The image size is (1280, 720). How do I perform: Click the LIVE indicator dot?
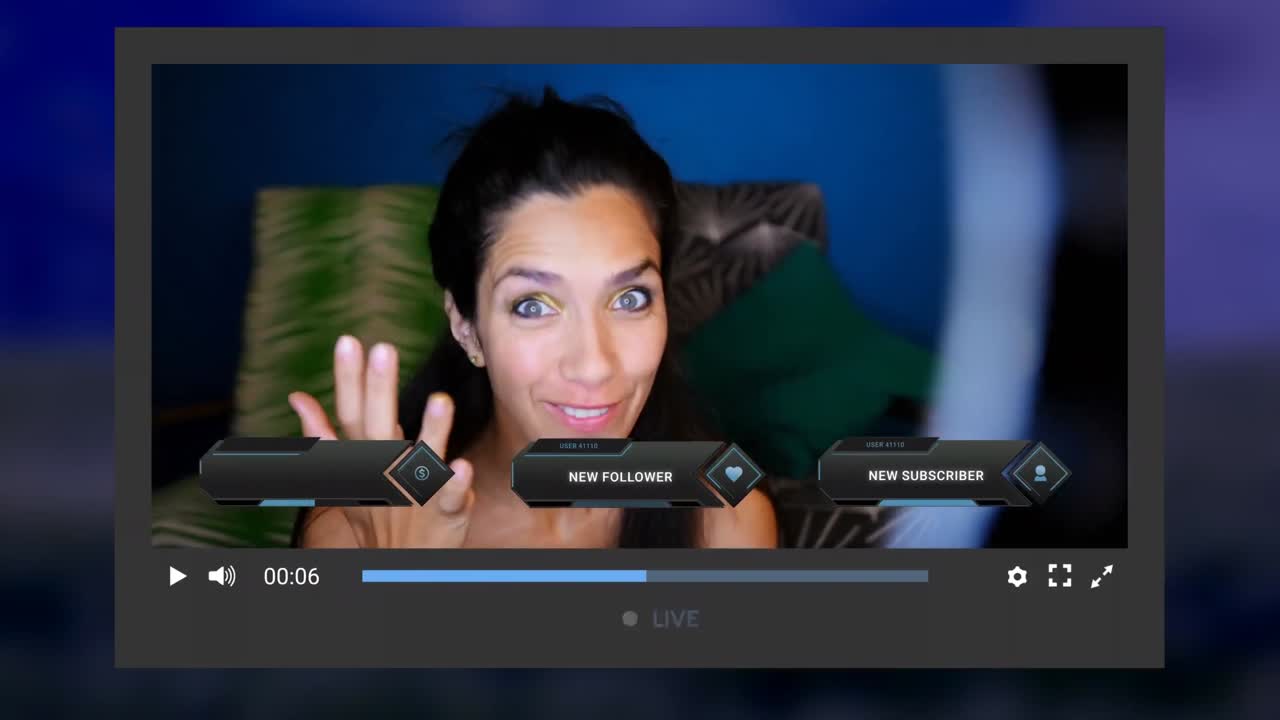[x=630, y=619]
